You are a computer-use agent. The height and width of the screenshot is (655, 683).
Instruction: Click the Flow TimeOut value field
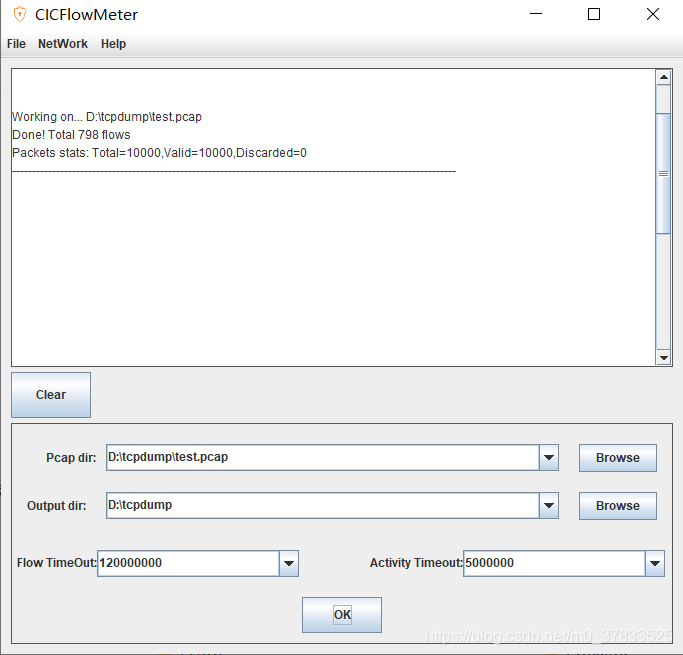[188, 563]
